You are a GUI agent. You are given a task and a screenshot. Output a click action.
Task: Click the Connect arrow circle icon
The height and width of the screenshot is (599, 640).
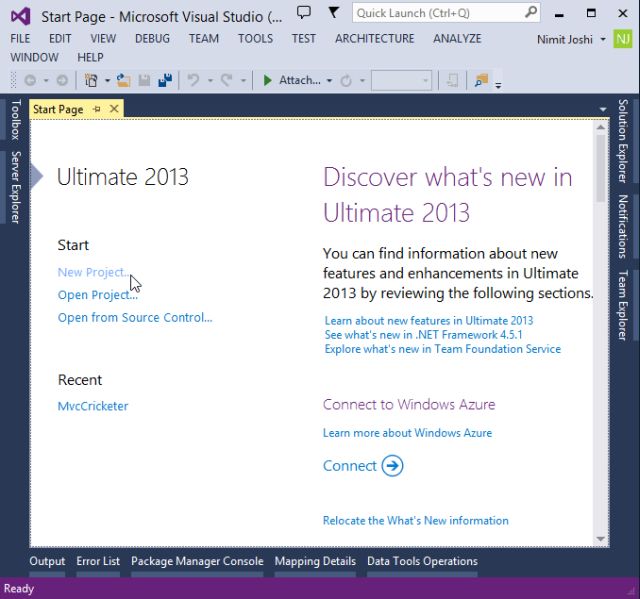coord(392,466)
